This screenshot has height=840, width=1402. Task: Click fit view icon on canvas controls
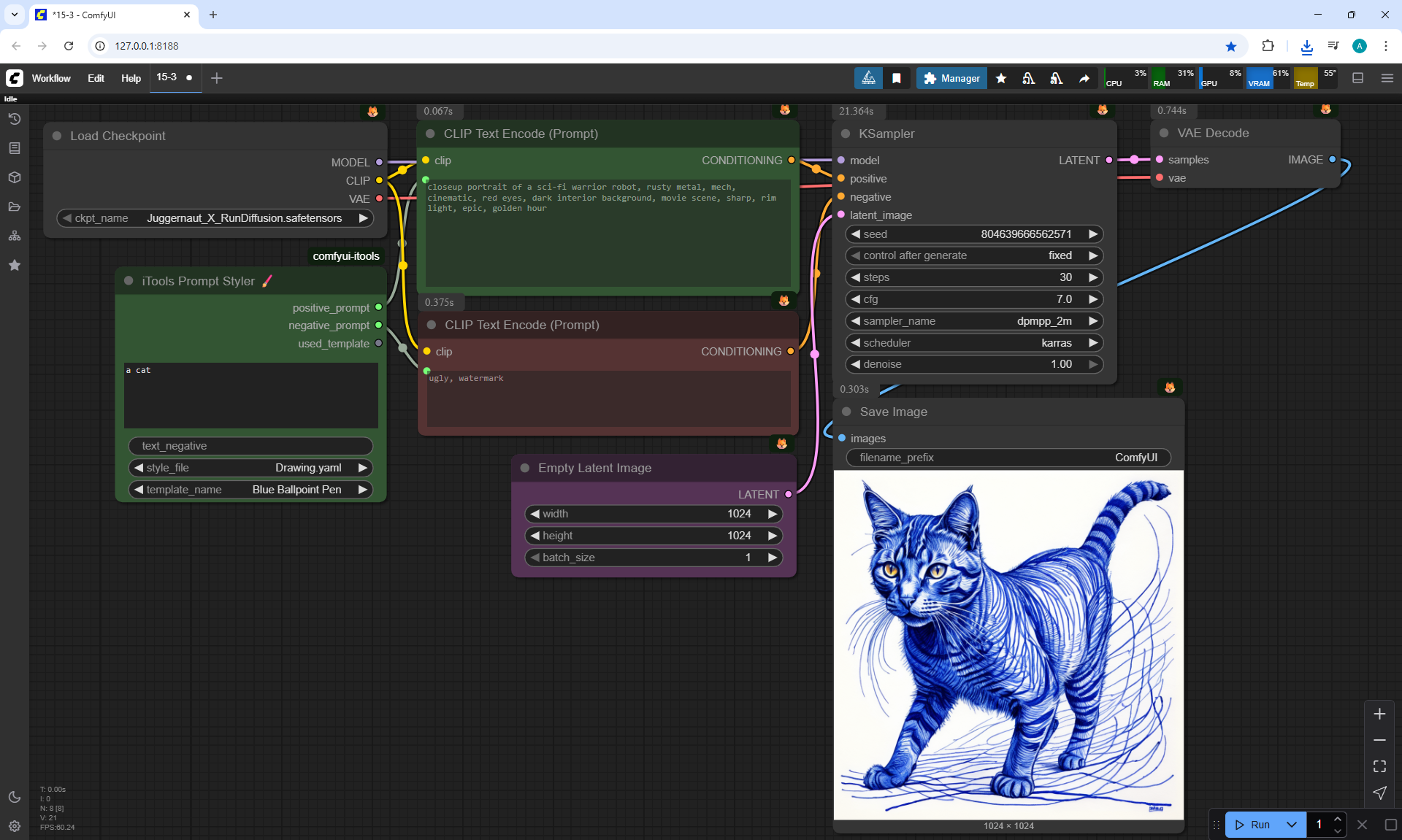point(1379,766)
